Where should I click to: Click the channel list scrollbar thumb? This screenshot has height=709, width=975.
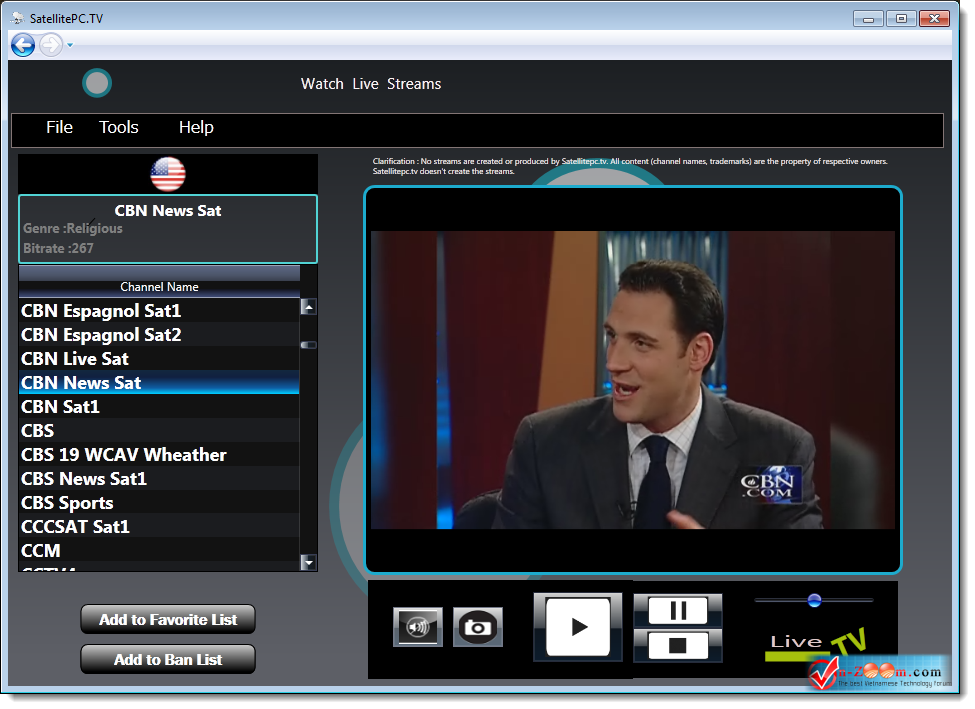click(x=308, y=345)
